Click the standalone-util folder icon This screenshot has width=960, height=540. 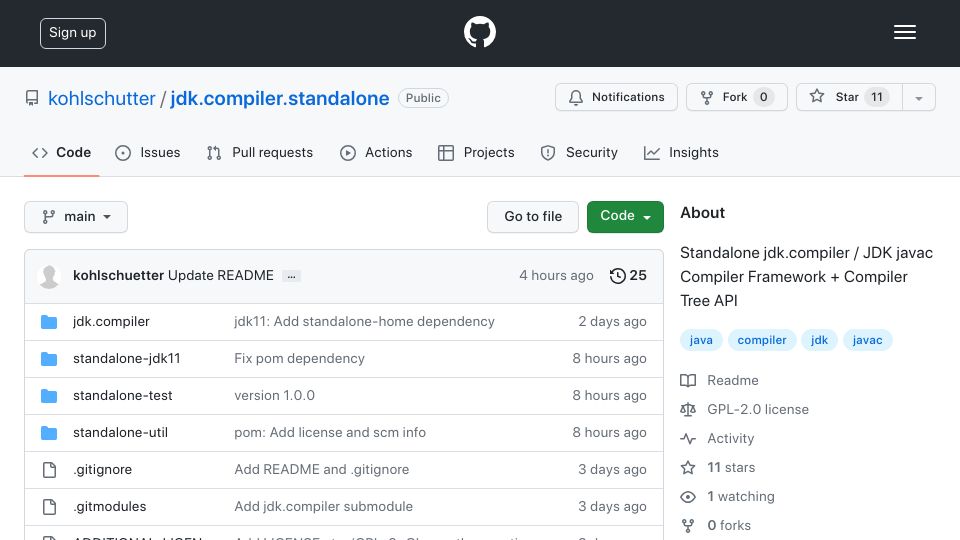point(49,433)
